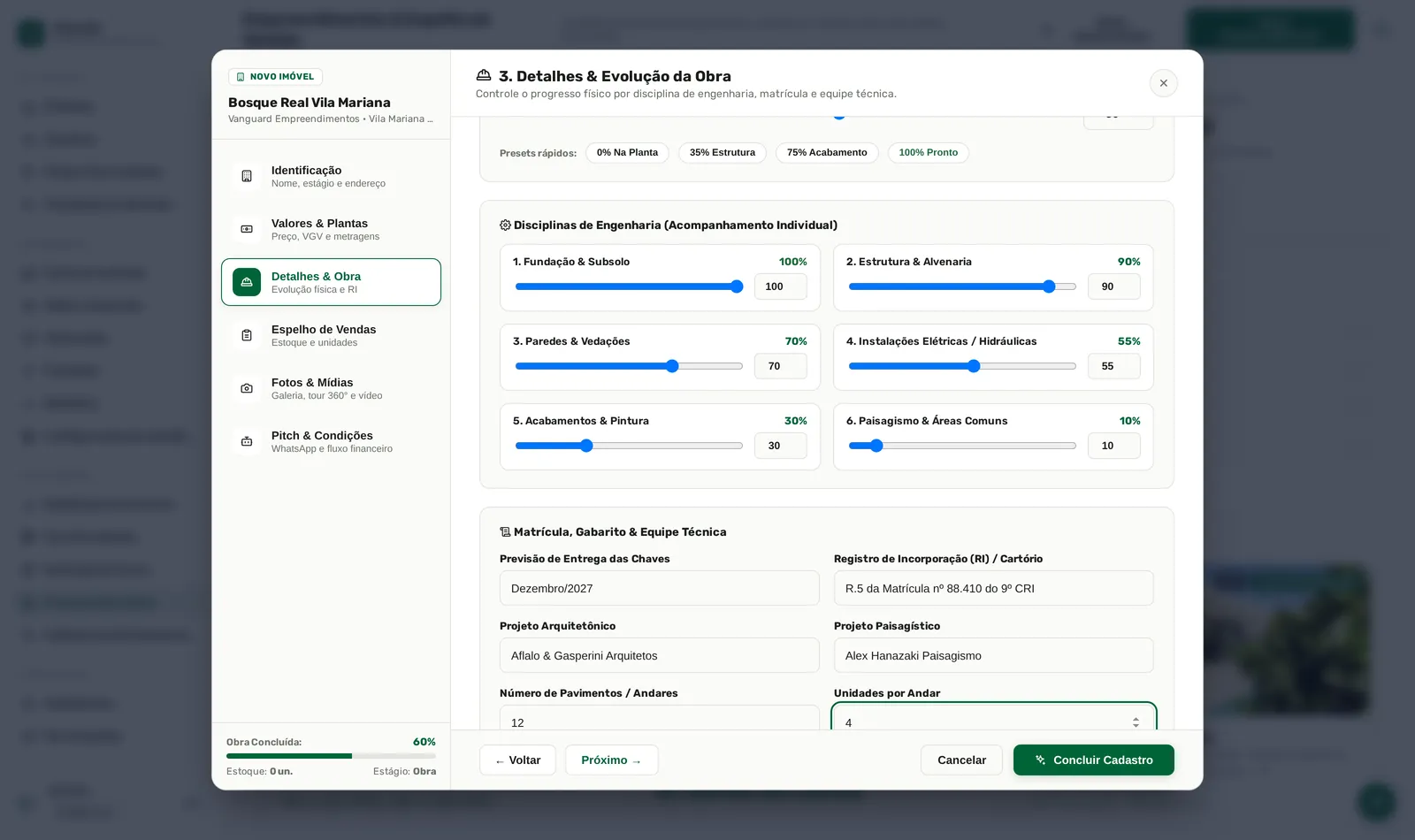Click the Registro de Incorporação field
The height and width of the screenshot is (840, 1415).
coord(993,588)
